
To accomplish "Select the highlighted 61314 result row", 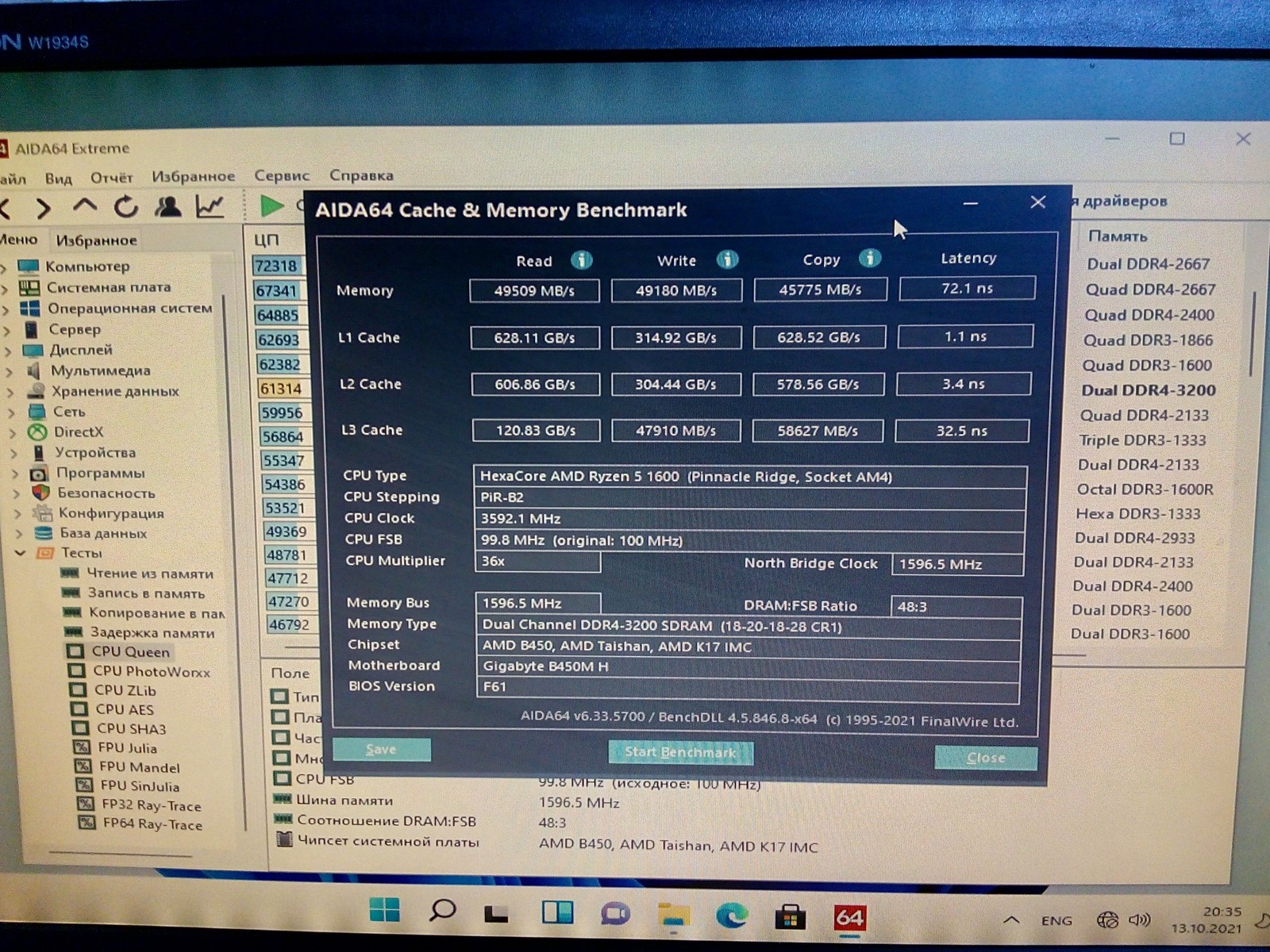I will (x=281, y=389).
